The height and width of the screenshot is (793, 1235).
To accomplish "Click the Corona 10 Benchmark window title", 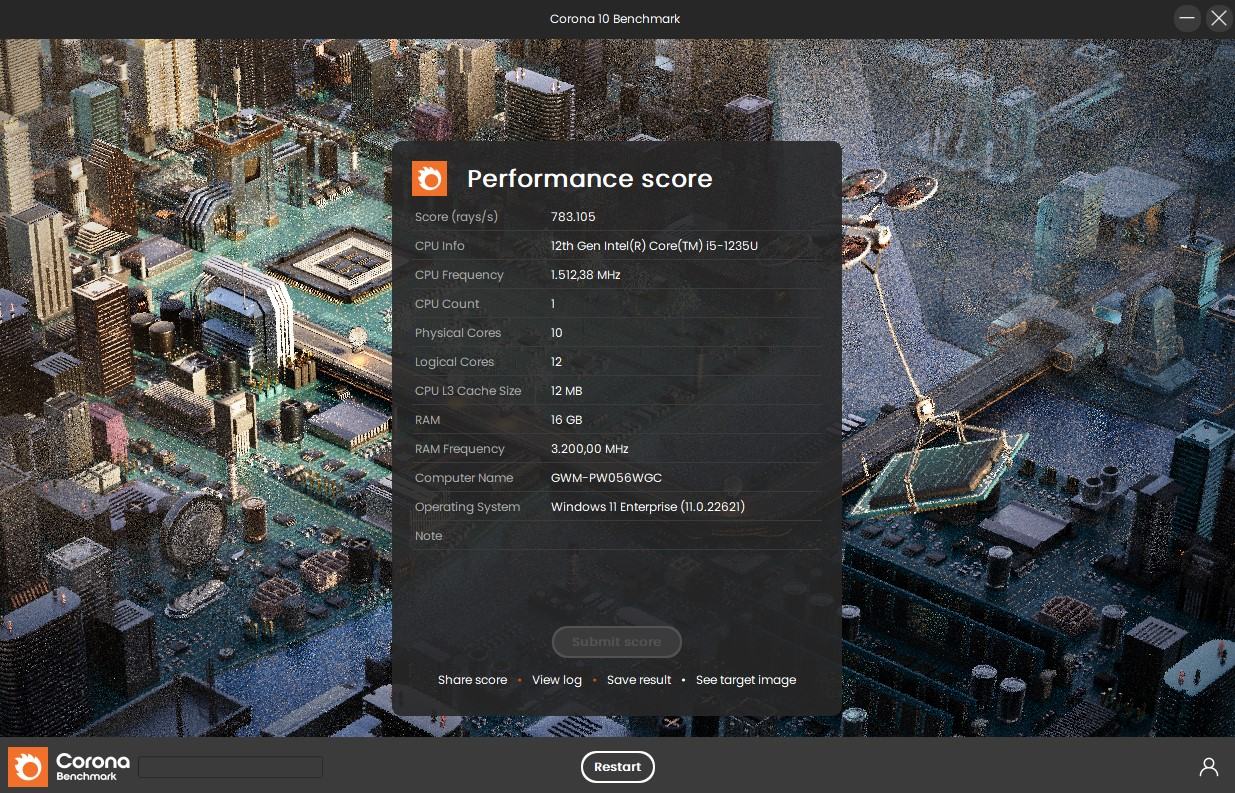I will click(x=615, y=19).
